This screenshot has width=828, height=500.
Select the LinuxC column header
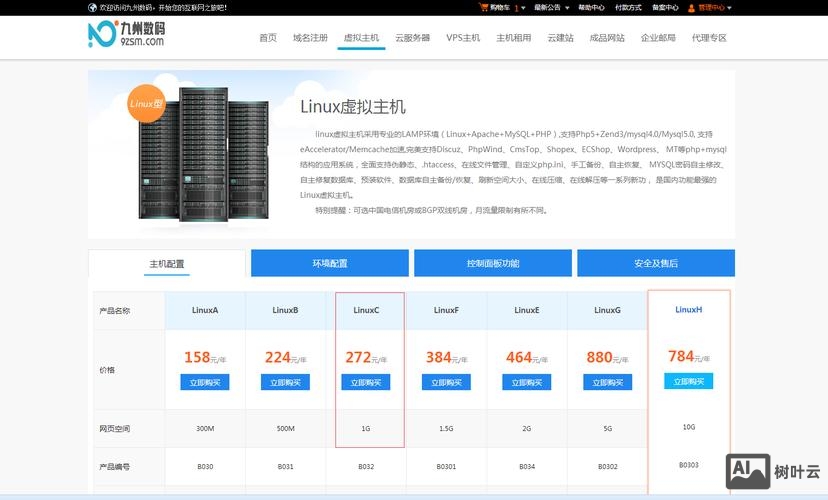point(366,310)
